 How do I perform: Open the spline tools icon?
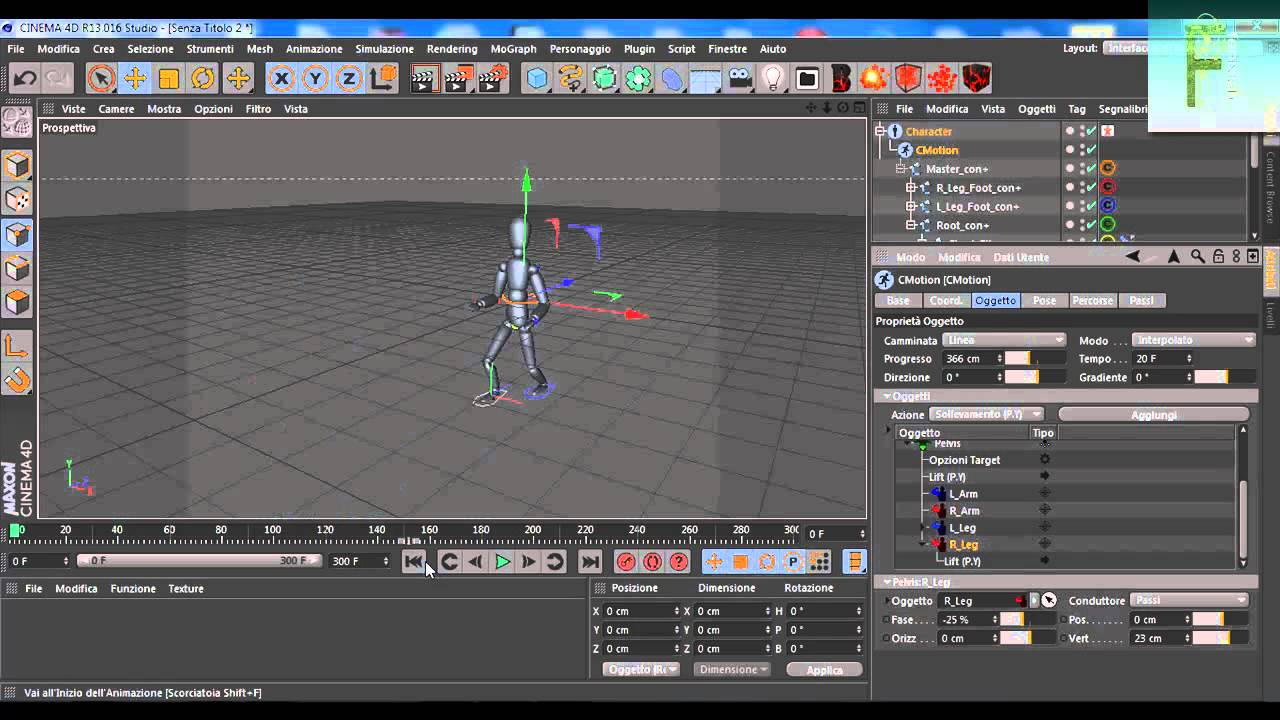point(571,78)
